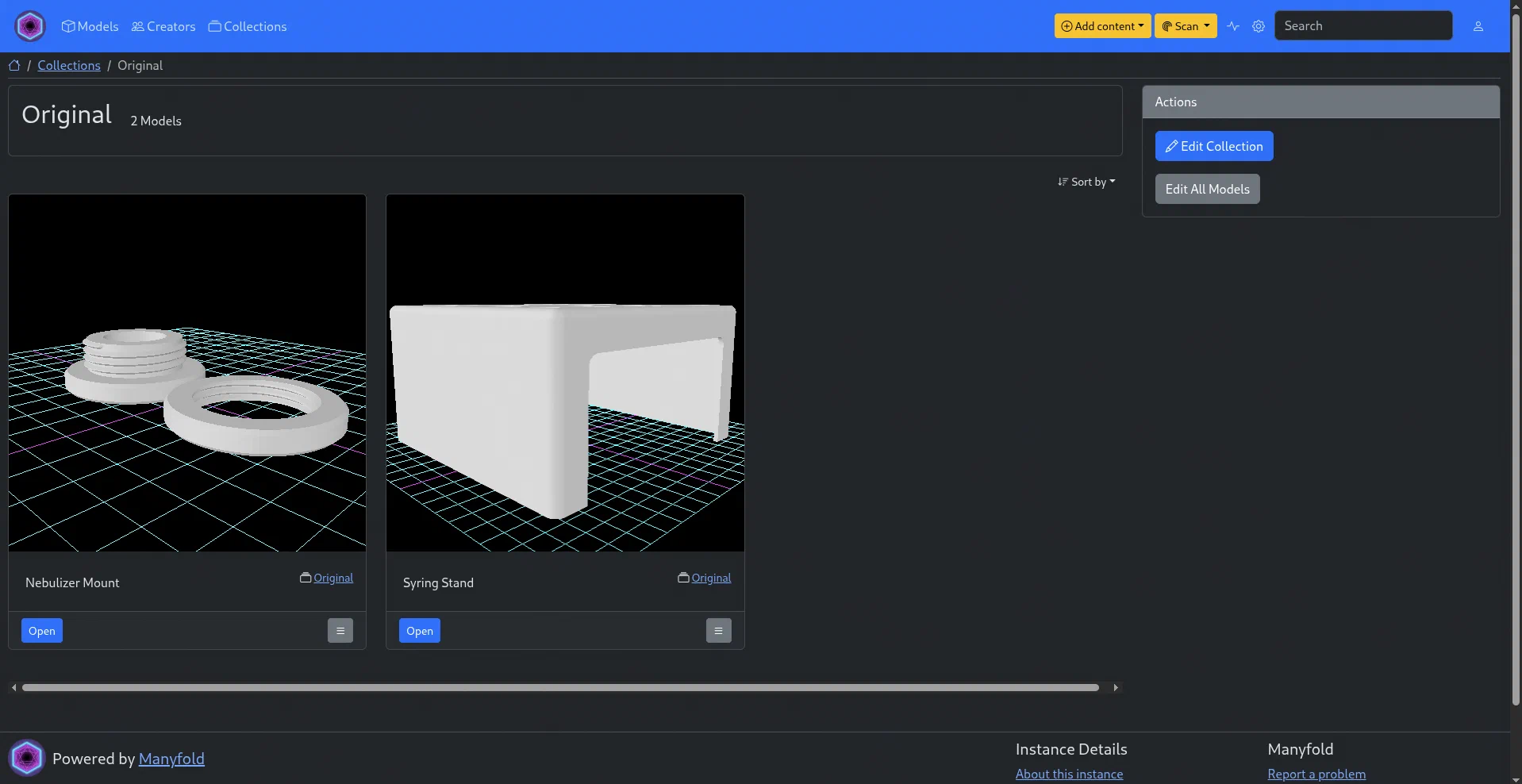Open the Nebulizer Mount card menu icon

pos(340,631)
